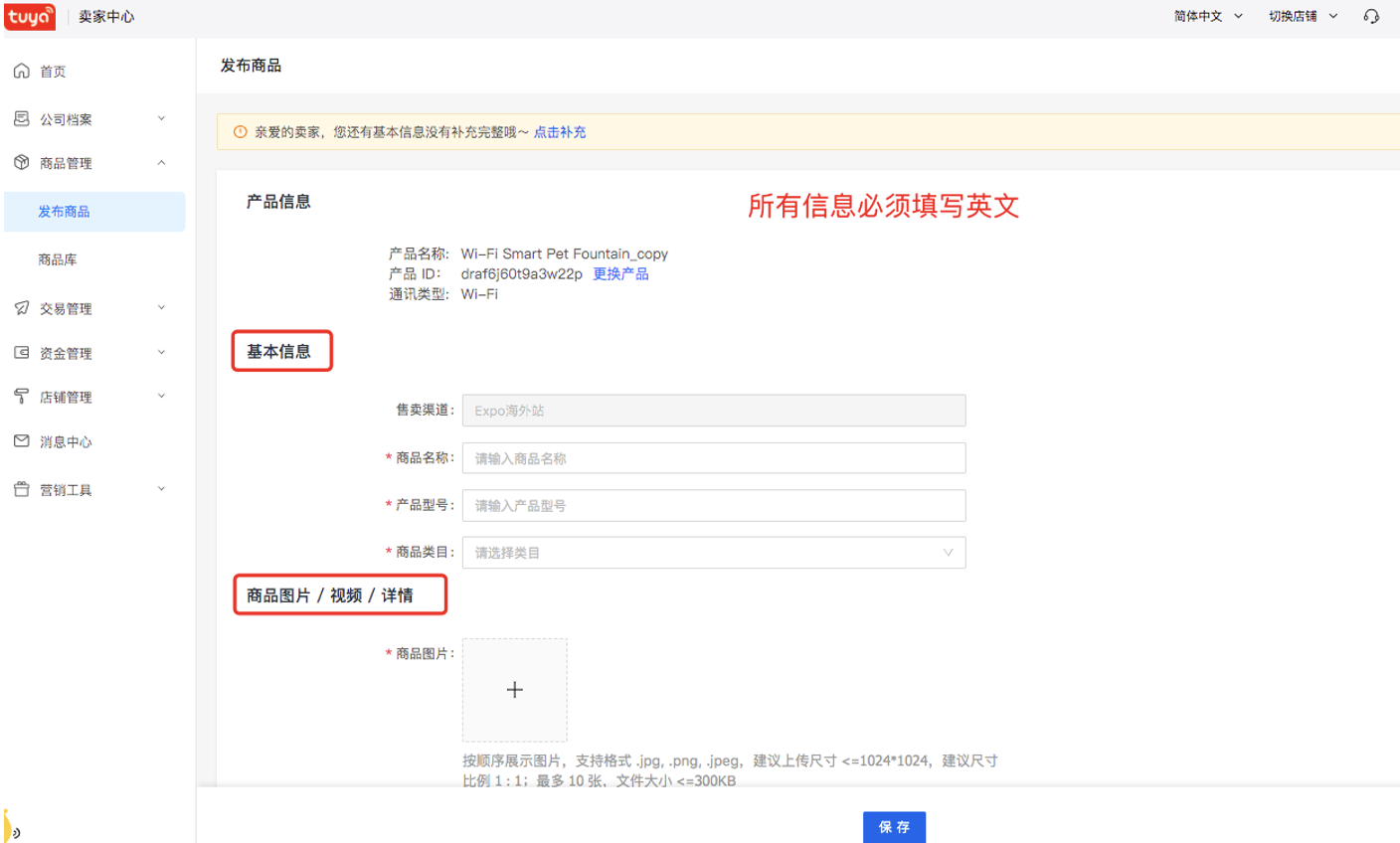Click the 营销工具 gift icon
This screenshot has width=1400, height=843.
[21, 489]
